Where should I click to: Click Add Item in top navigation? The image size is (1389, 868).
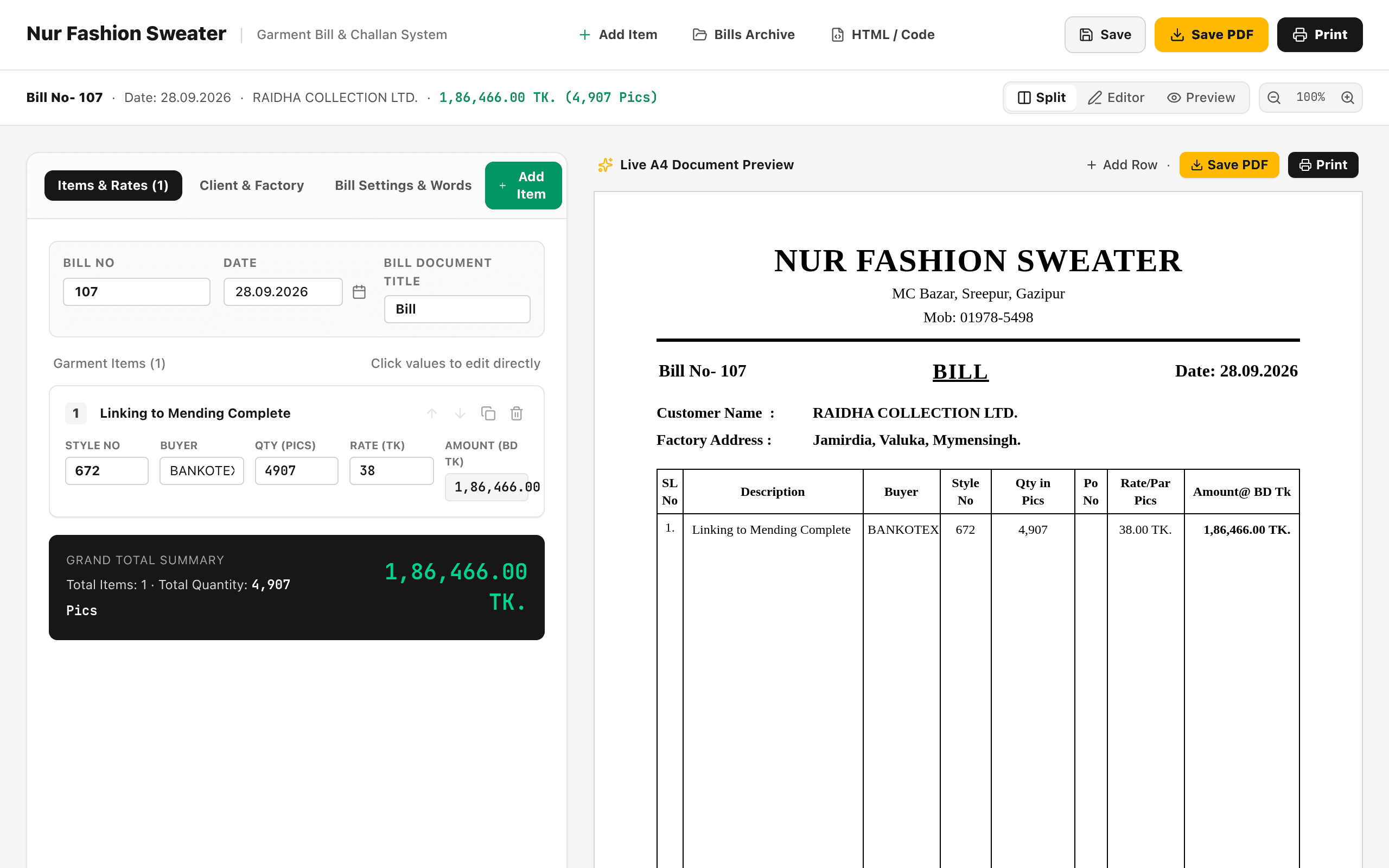(x=618, y=34)
